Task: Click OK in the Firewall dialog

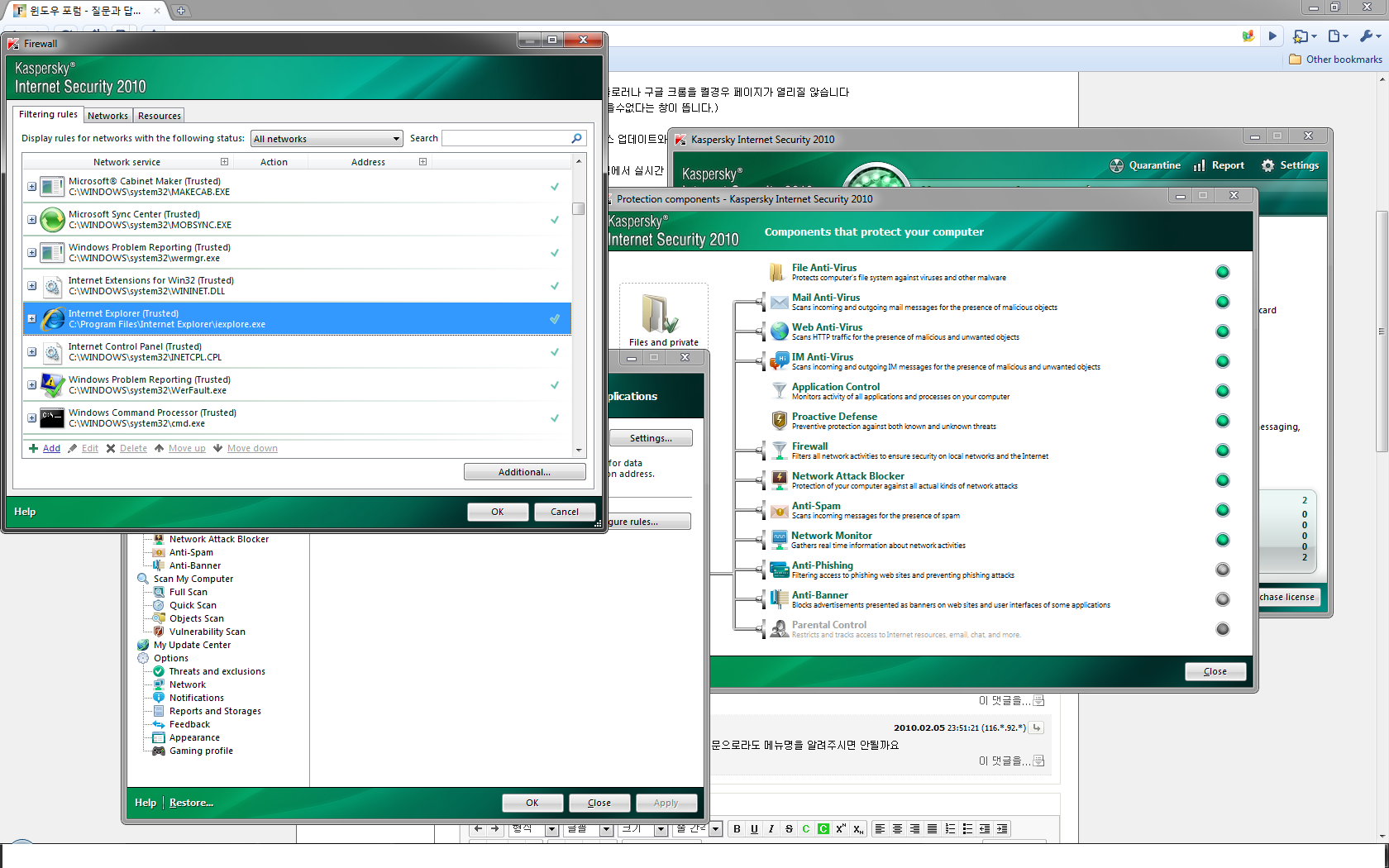Action: click(x=497, y=512)
